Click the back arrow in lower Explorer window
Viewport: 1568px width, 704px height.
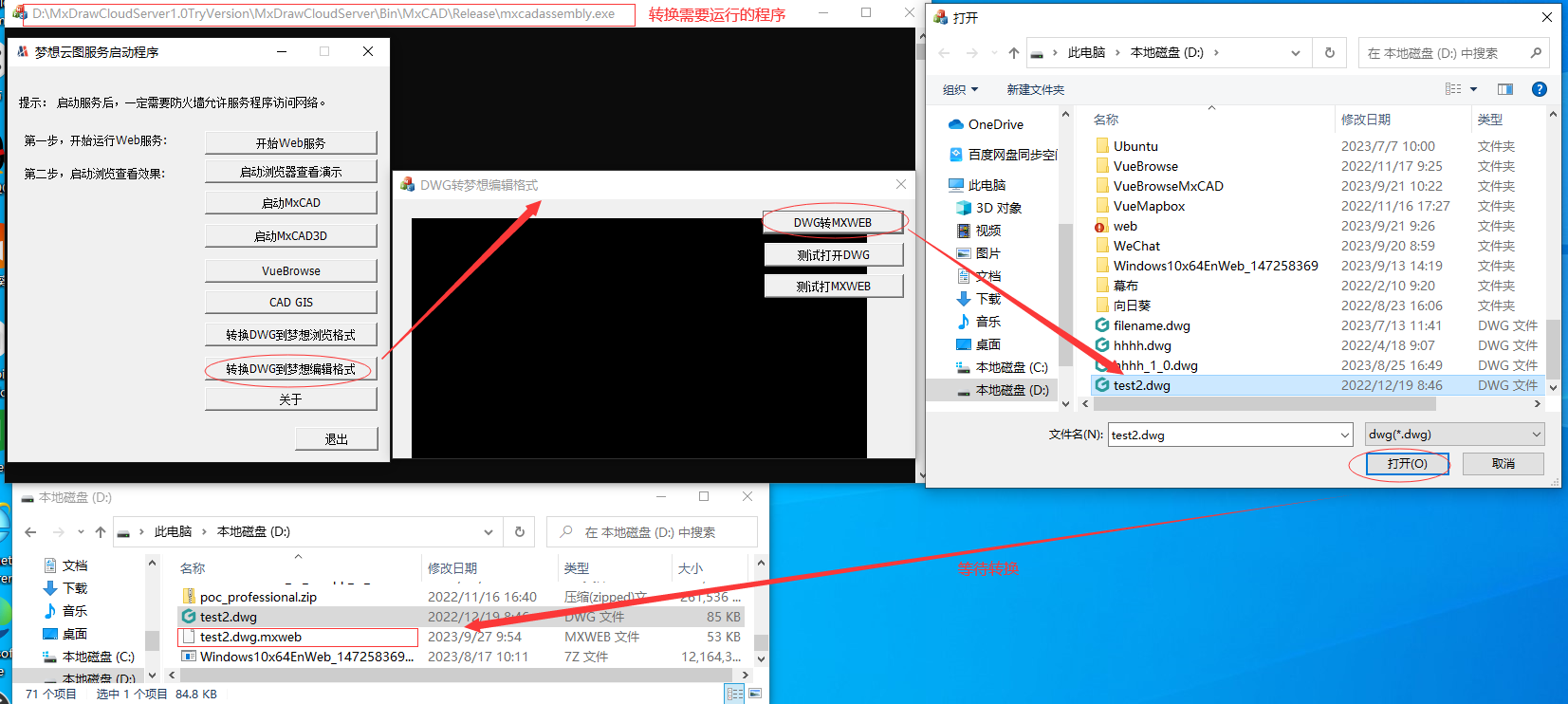pos(30,532)
